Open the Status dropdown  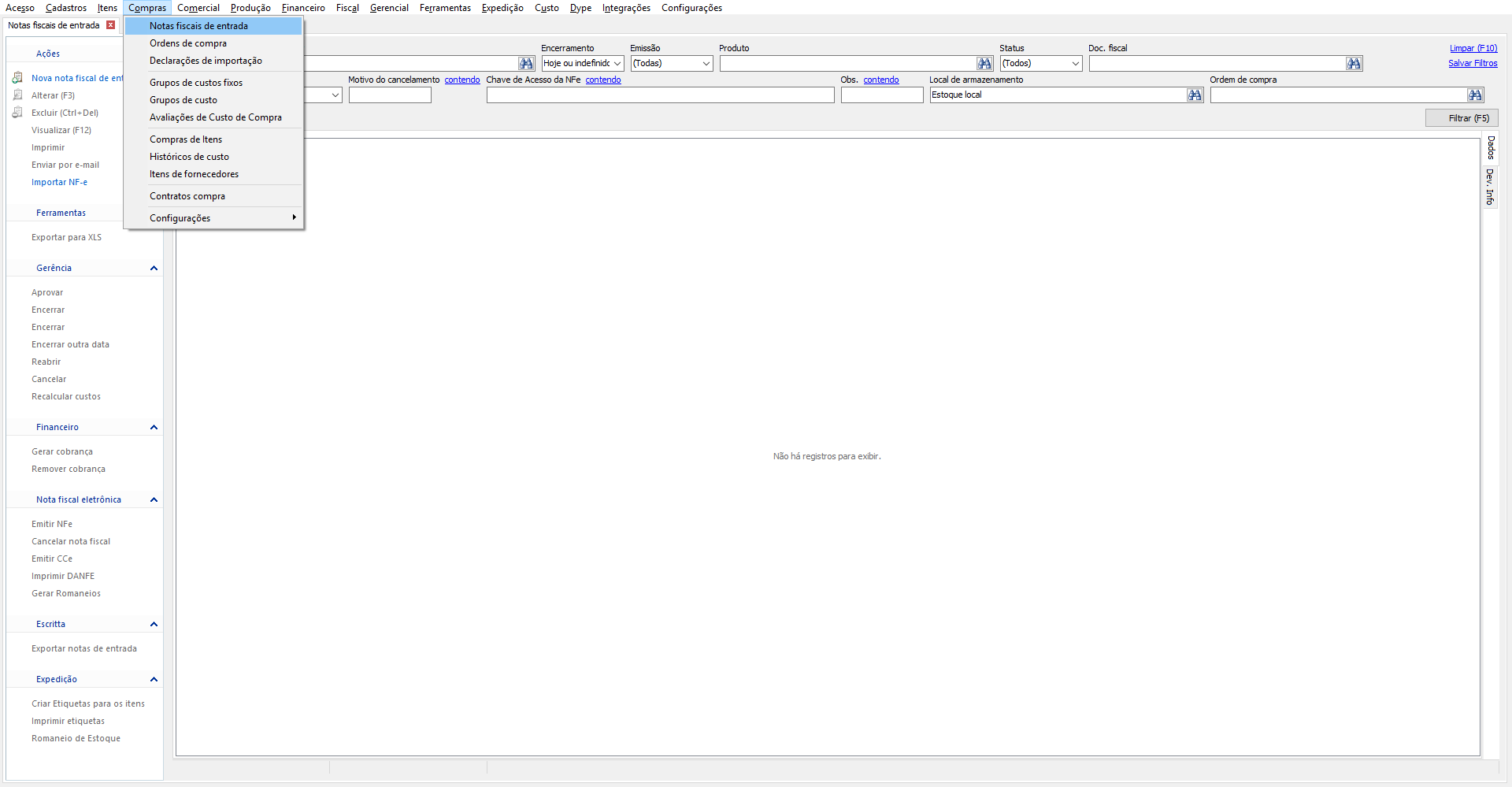1076,63
